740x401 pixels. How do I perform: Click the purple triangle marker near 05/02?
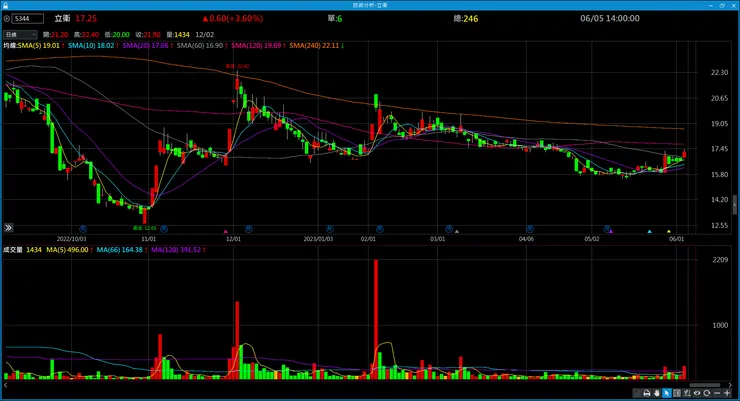pos(611,232)
